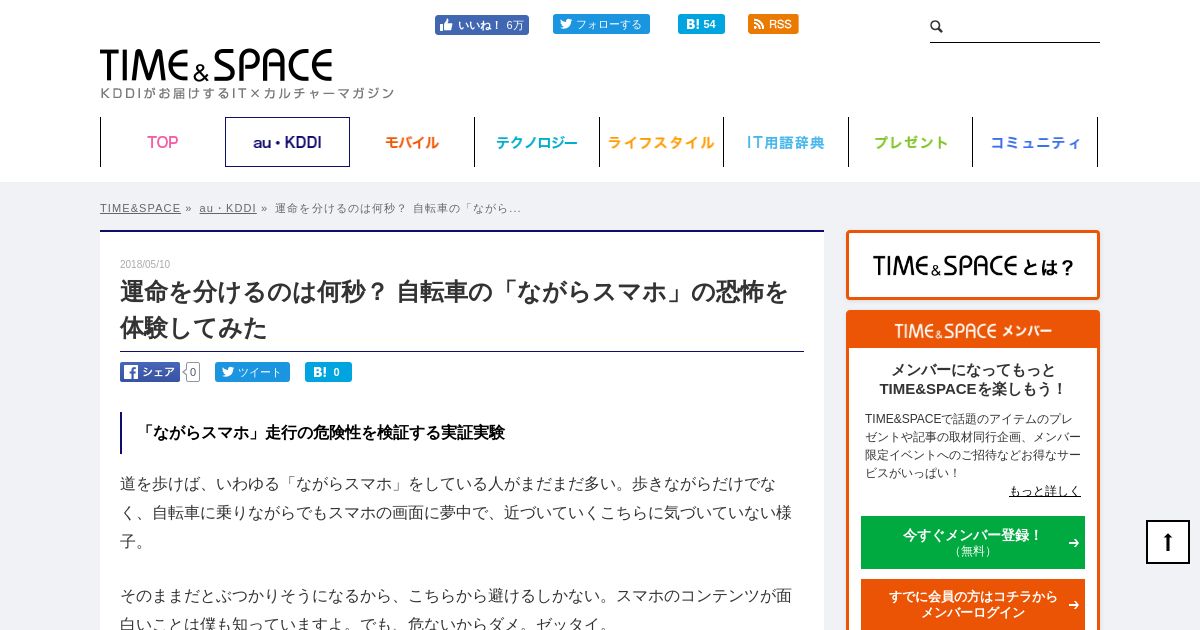
Task: Click the paragraph starting そのままだとぶつかりそうになるから
Action: (456, 610)
